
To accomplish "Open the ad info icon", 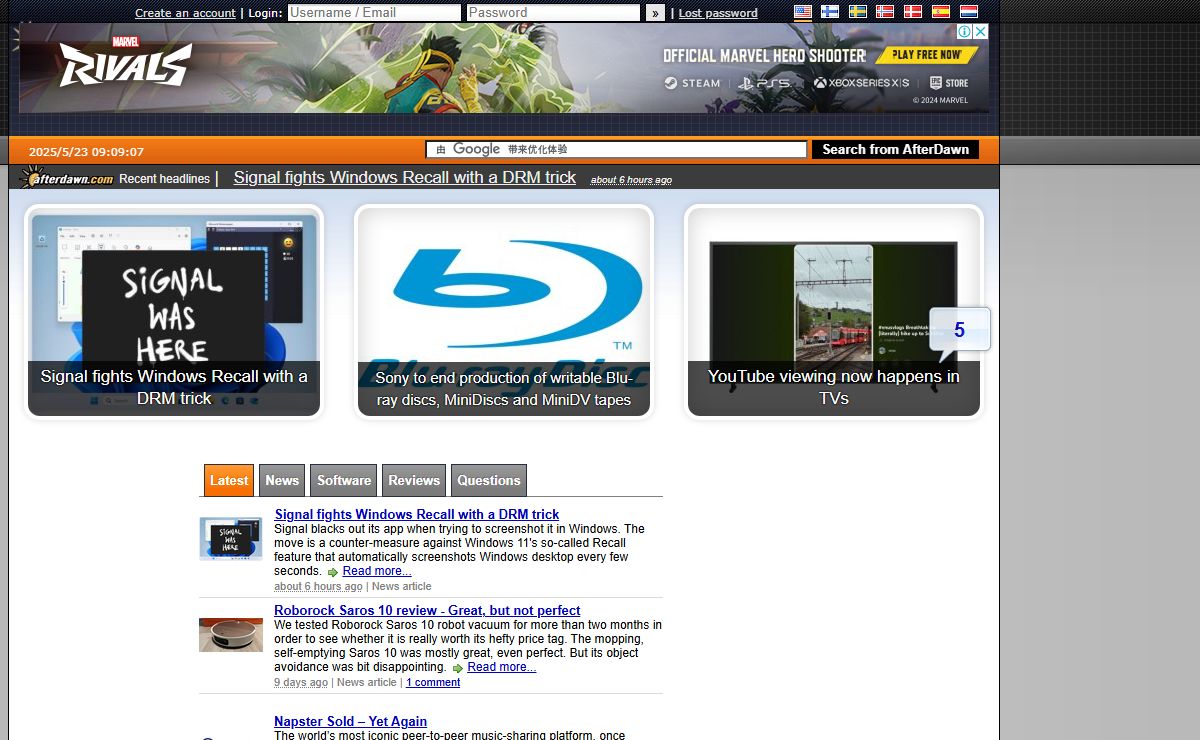I will (x=965, y=32).
